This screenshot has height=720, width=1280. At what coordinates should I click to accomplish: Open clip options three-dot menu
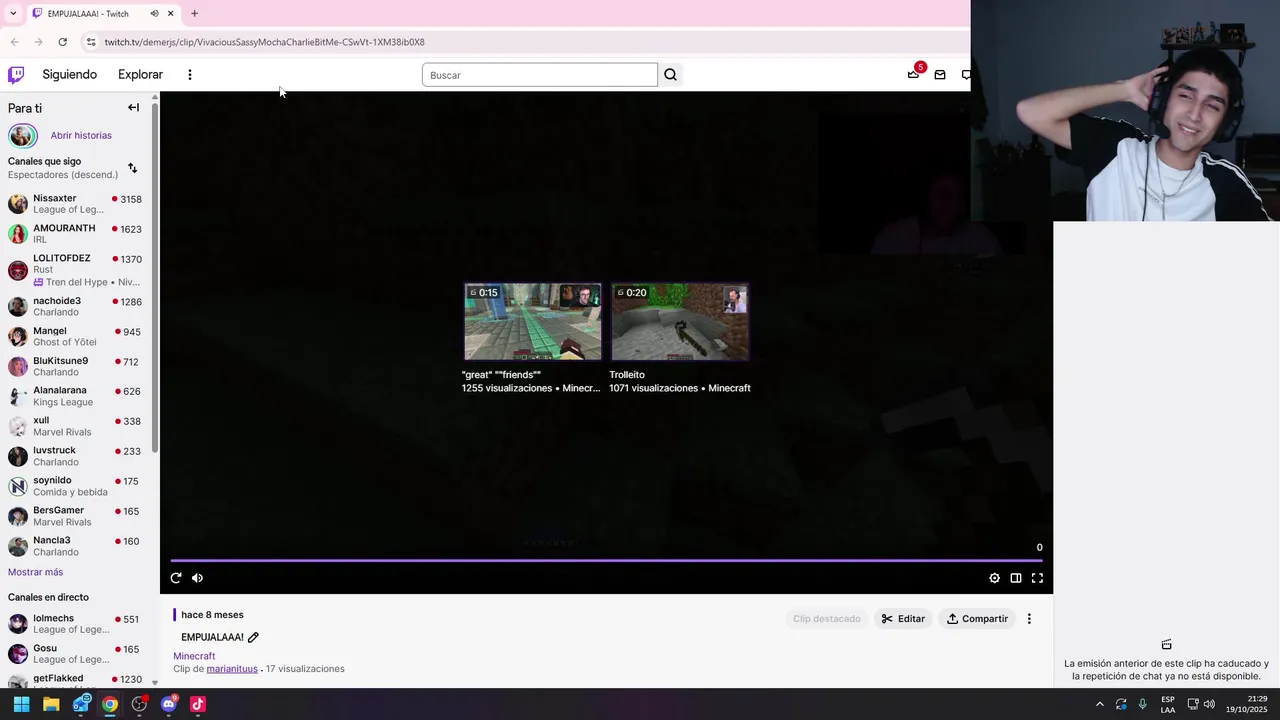pyautogui.click(x=1029, y=619)
